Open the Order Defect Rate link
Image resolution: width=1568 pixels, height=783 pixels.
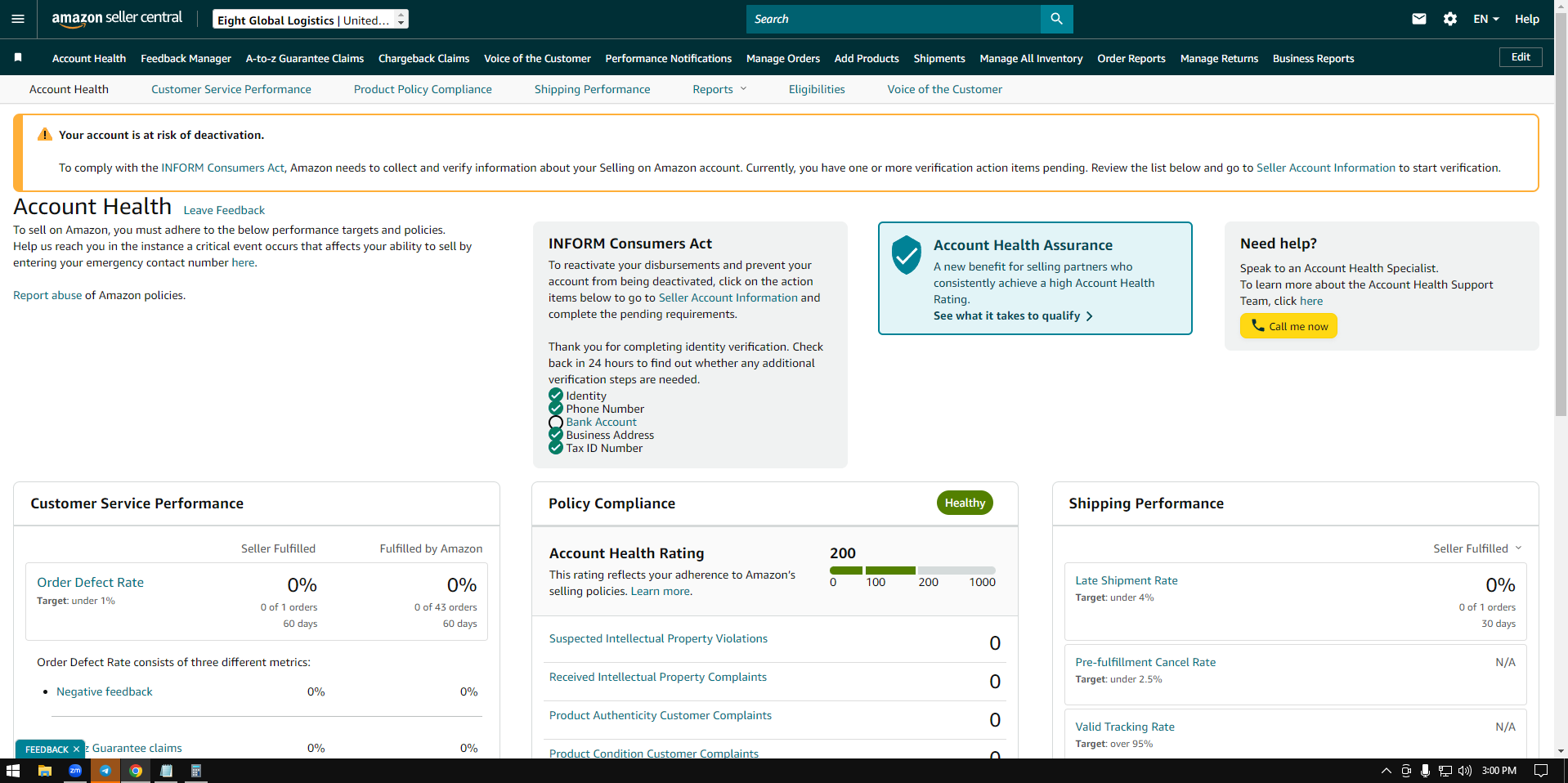90,582
